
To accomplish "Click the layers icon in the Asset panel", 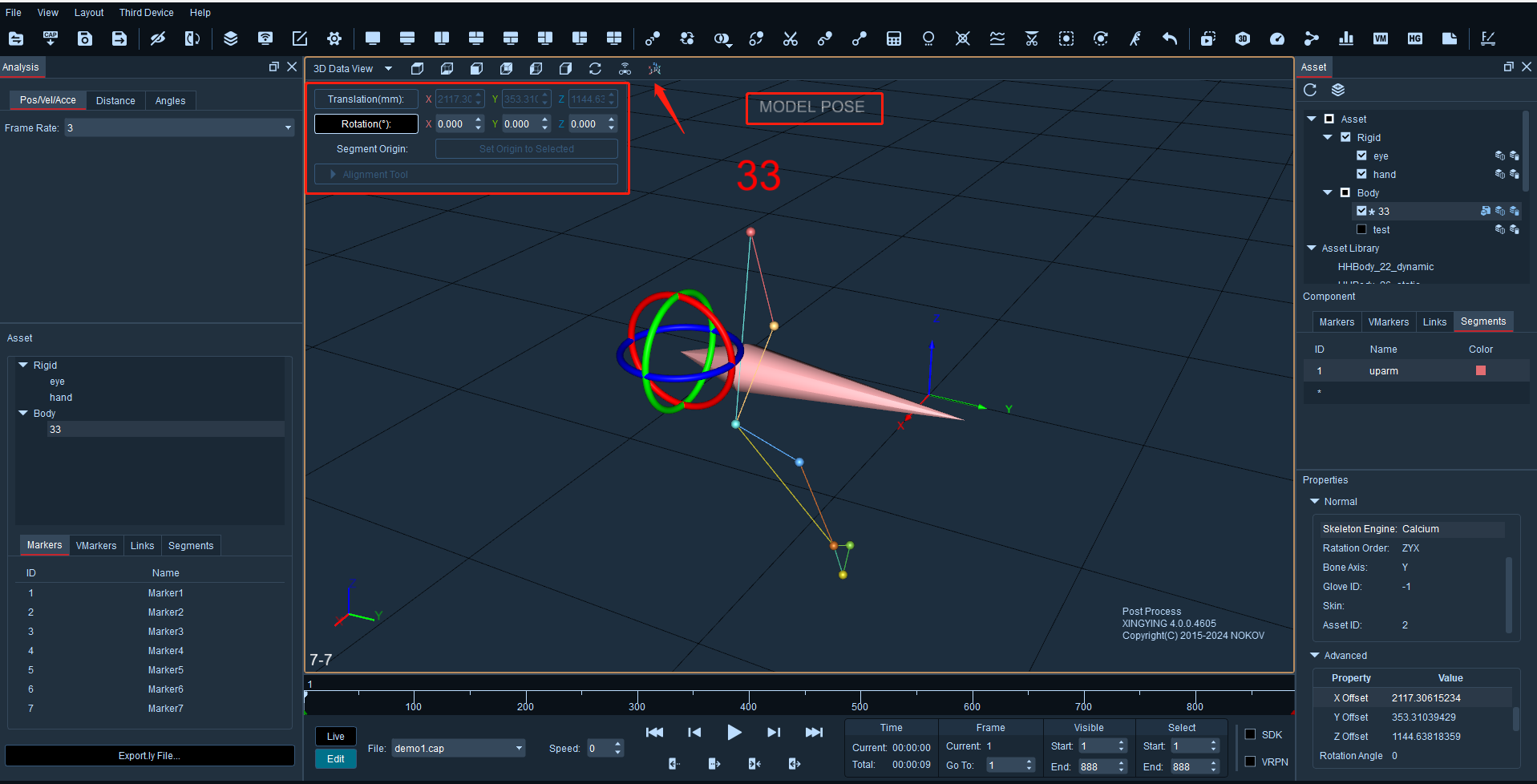I will coord(1337,90).
